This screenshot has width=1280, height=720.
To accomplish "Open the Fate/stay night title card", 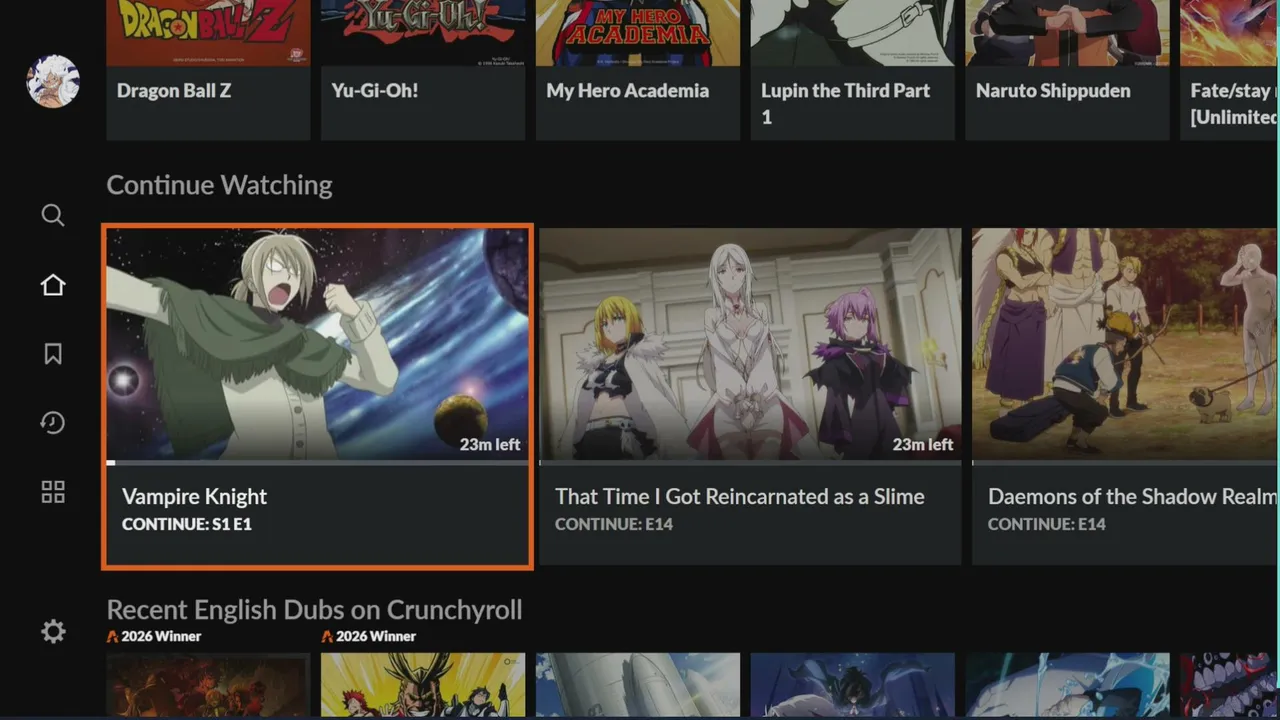I will [1230, 70].
